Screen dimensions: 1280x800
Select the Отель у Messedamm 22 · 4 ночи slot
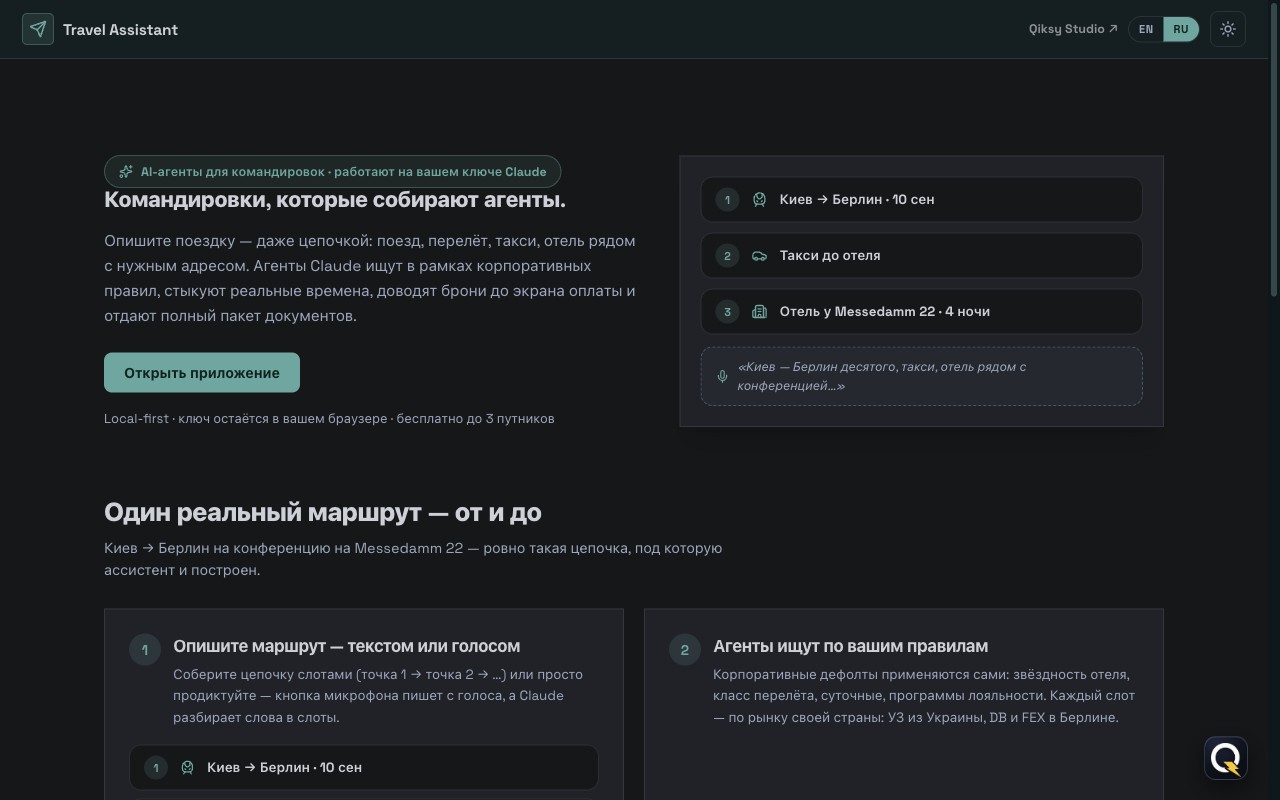click(921, 311)
